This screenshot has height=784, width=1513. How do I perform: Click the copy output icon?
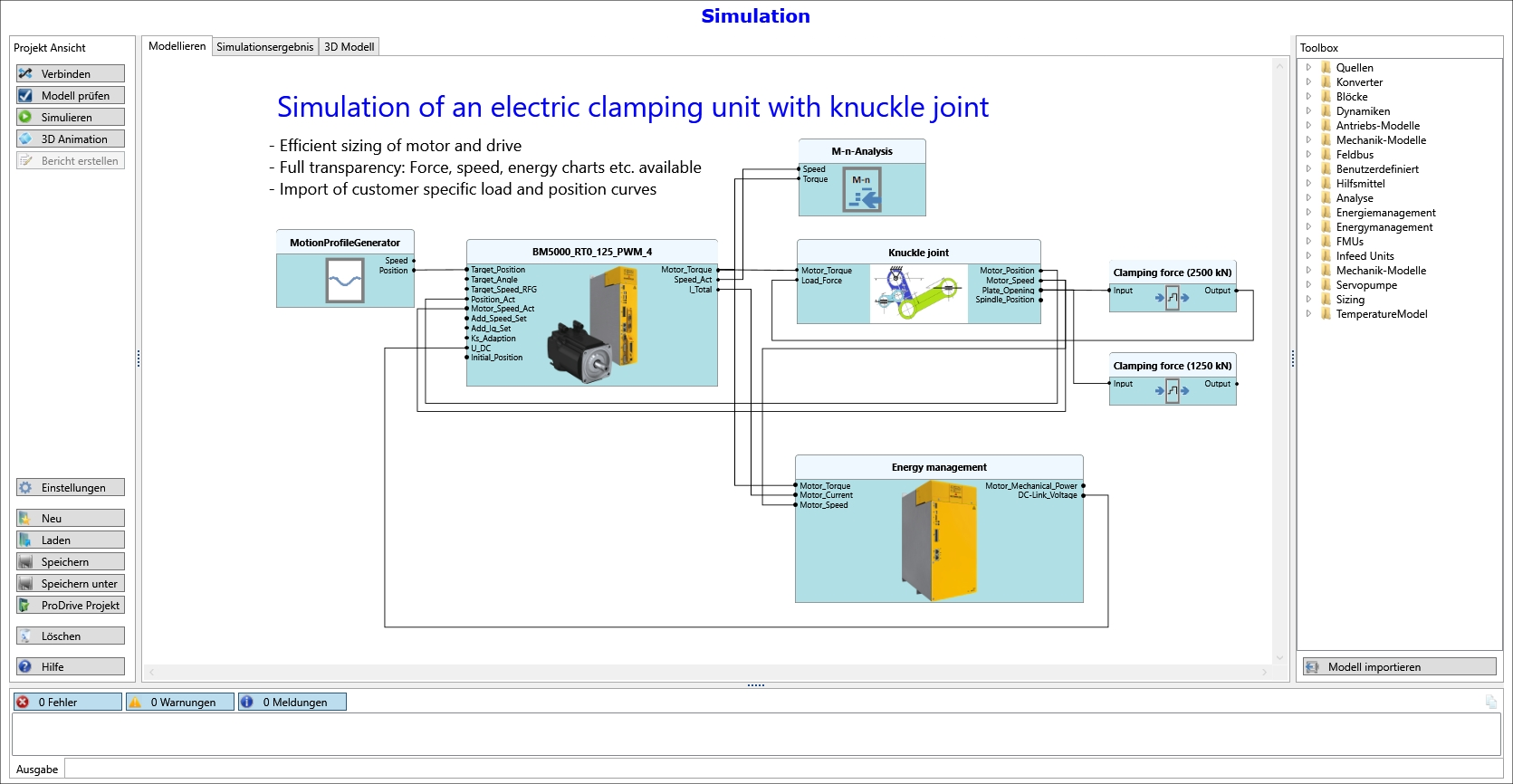click(x=1490, y=702)
